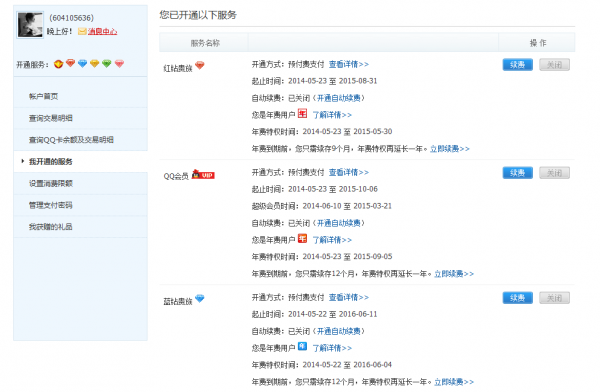Click 立即续费>> link for 蓝钻贵族
Viewport: 600px width, 392px height.
(x=454, y=382)
